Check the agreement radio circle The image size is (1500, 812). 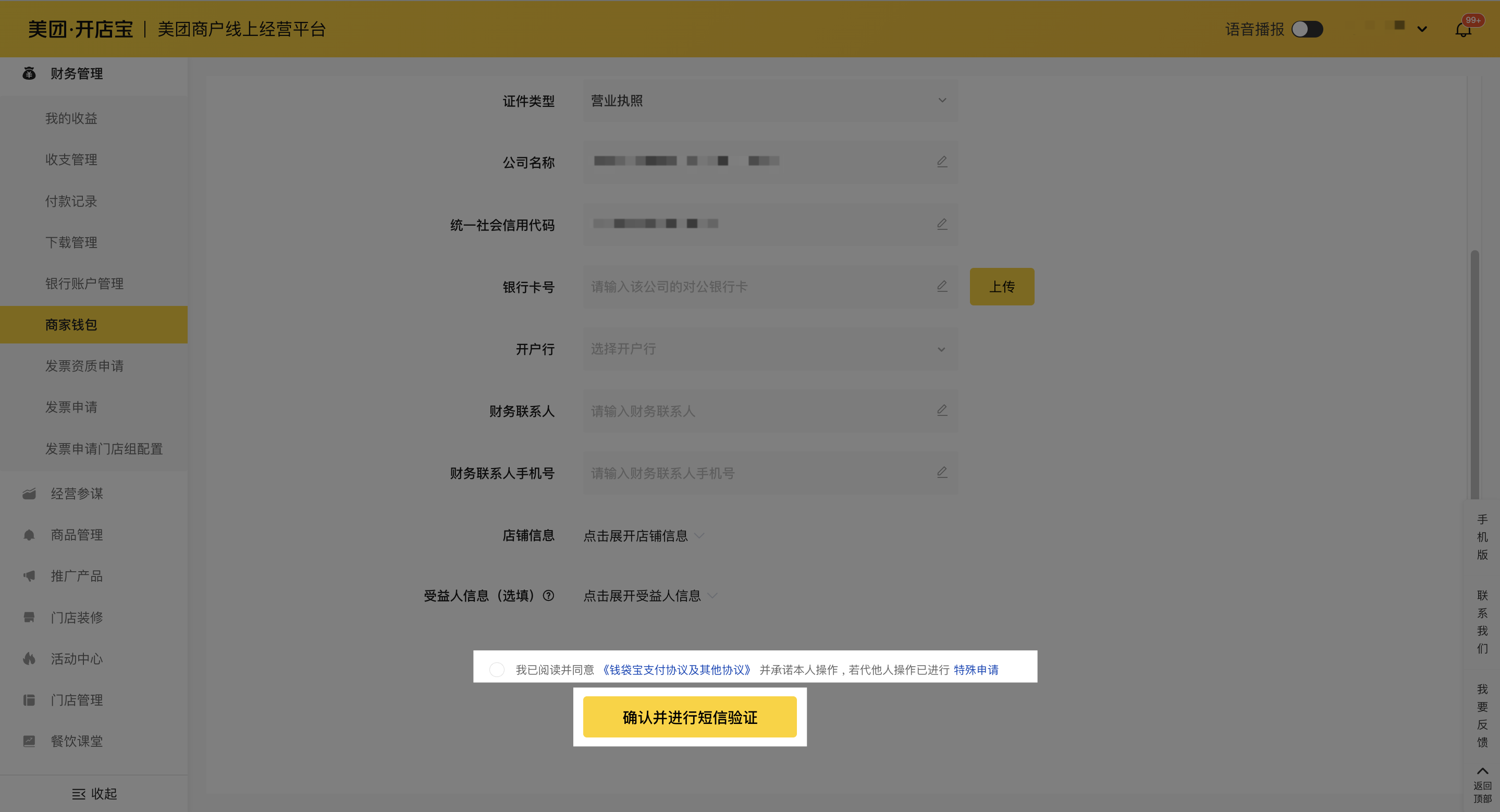[497, 669]
